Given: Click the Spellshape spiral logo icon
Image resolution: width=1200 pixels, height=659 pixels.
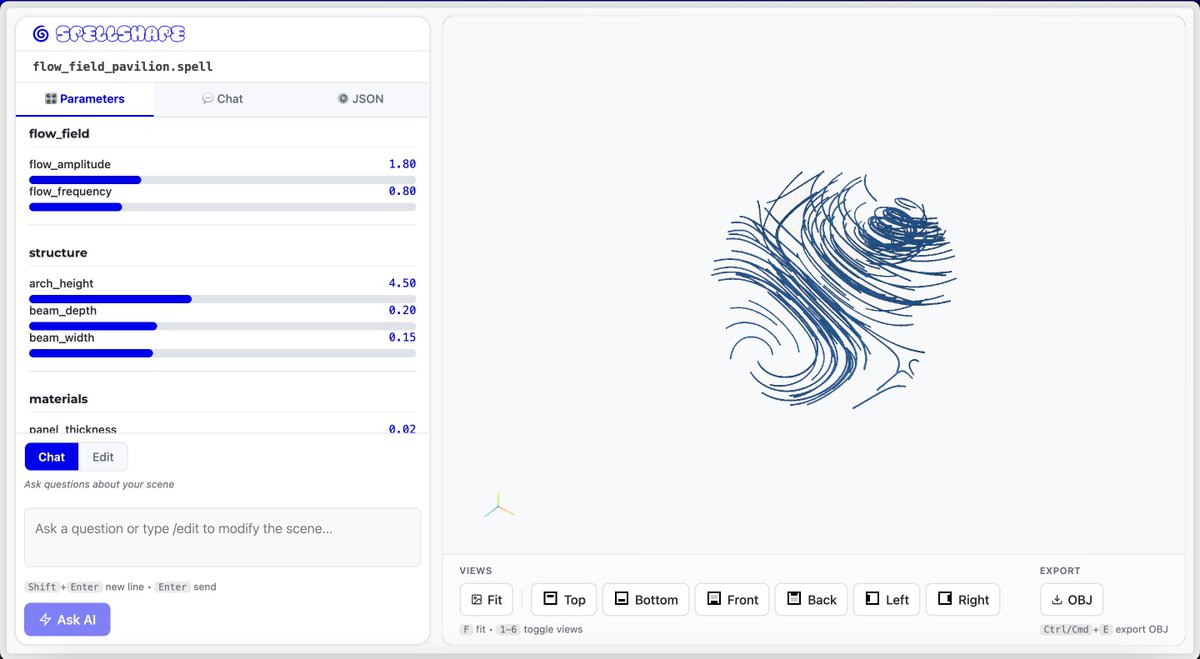Looking at the screenshot, I should point(41,34).
